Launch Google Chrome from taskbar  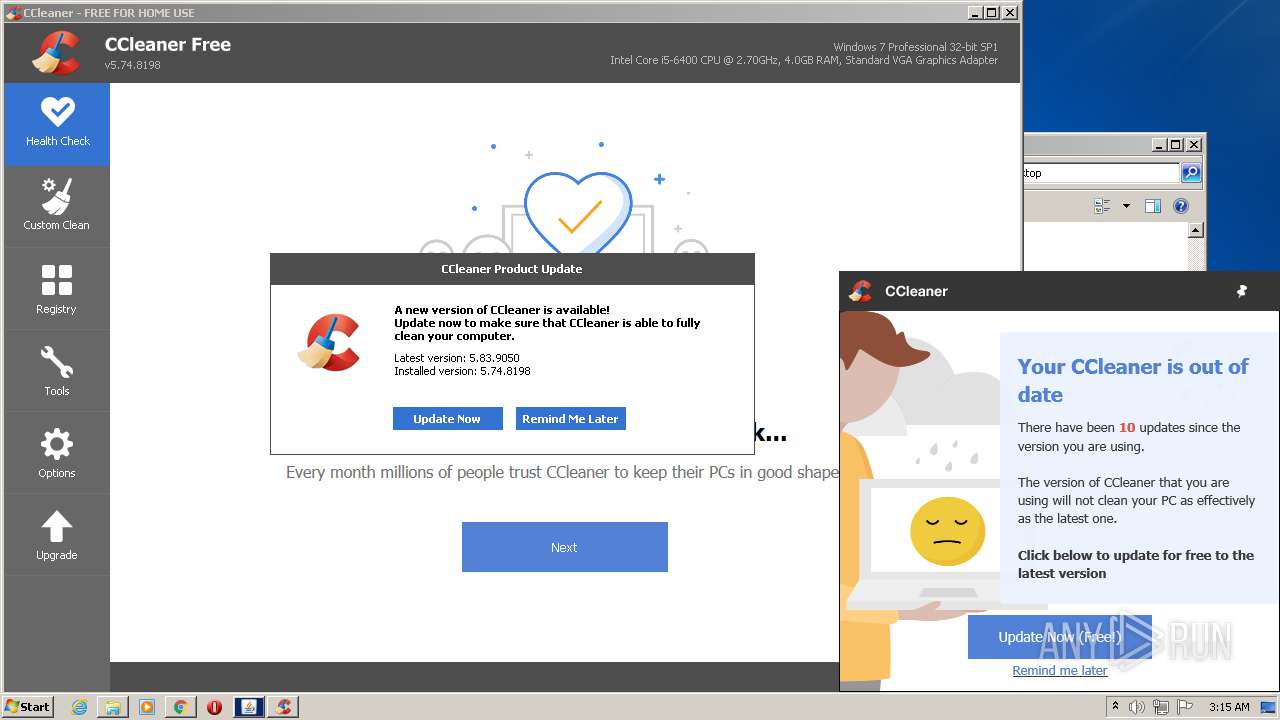[x=180, y=707]
